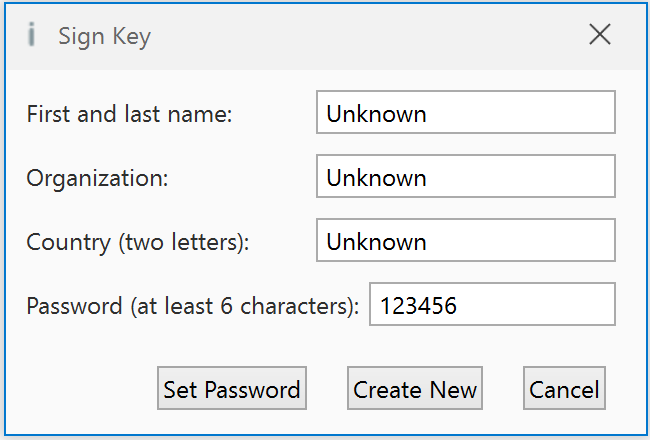Click empty title bar space before the X

click(380, 36)
